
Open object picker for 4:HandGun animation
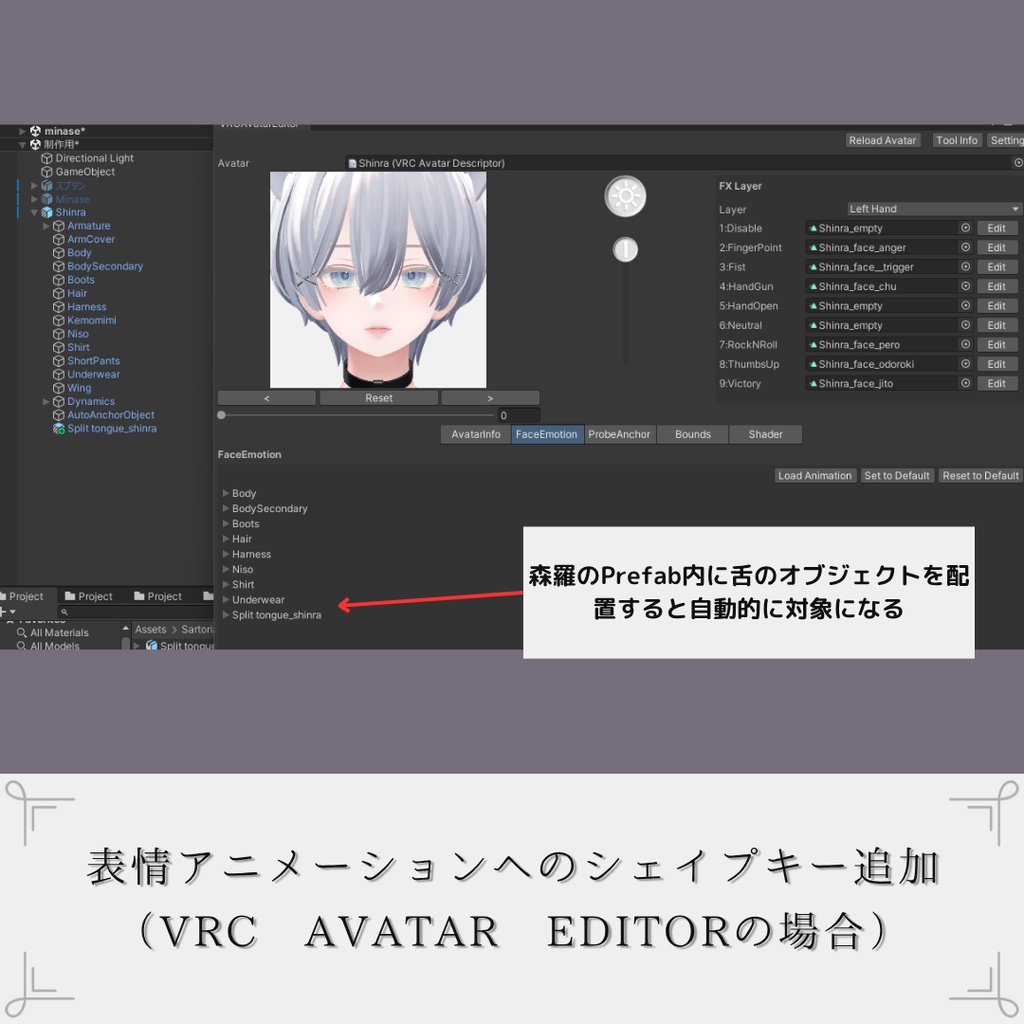[x=965, y=286]
